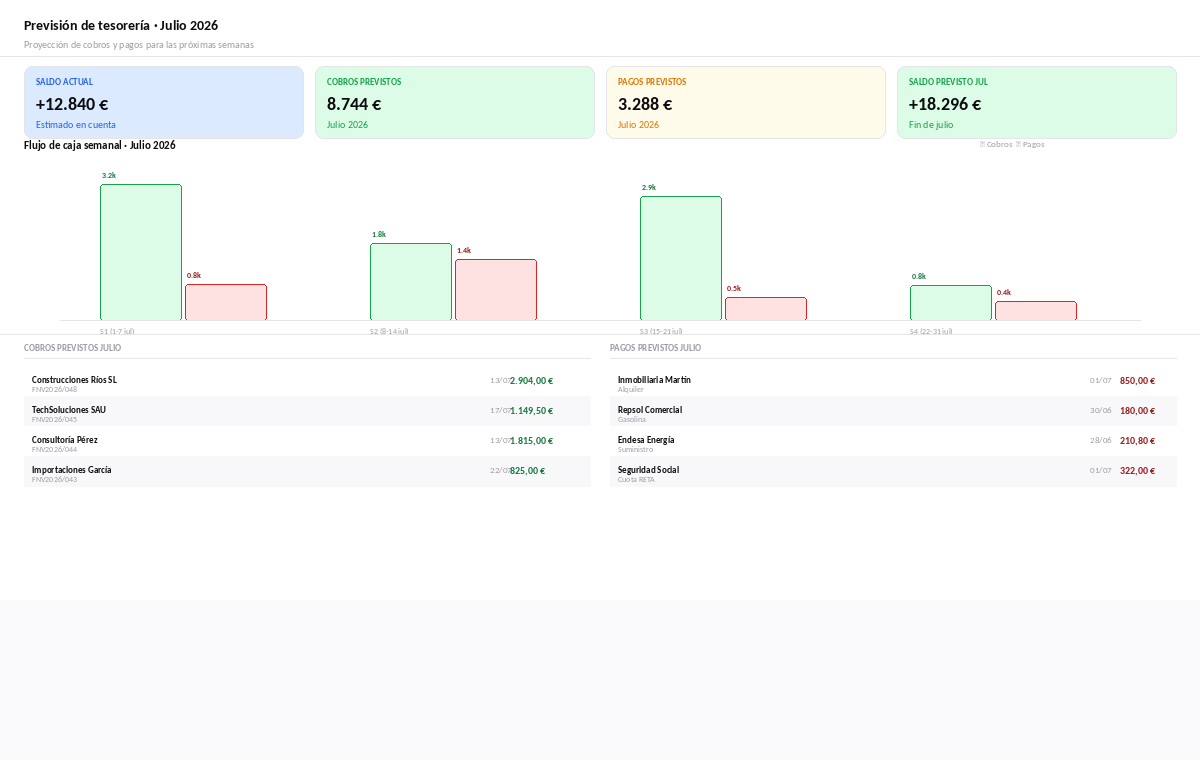Open the Endesa Energía Suministro payment
1200x760 pixels.
[893, 441]
